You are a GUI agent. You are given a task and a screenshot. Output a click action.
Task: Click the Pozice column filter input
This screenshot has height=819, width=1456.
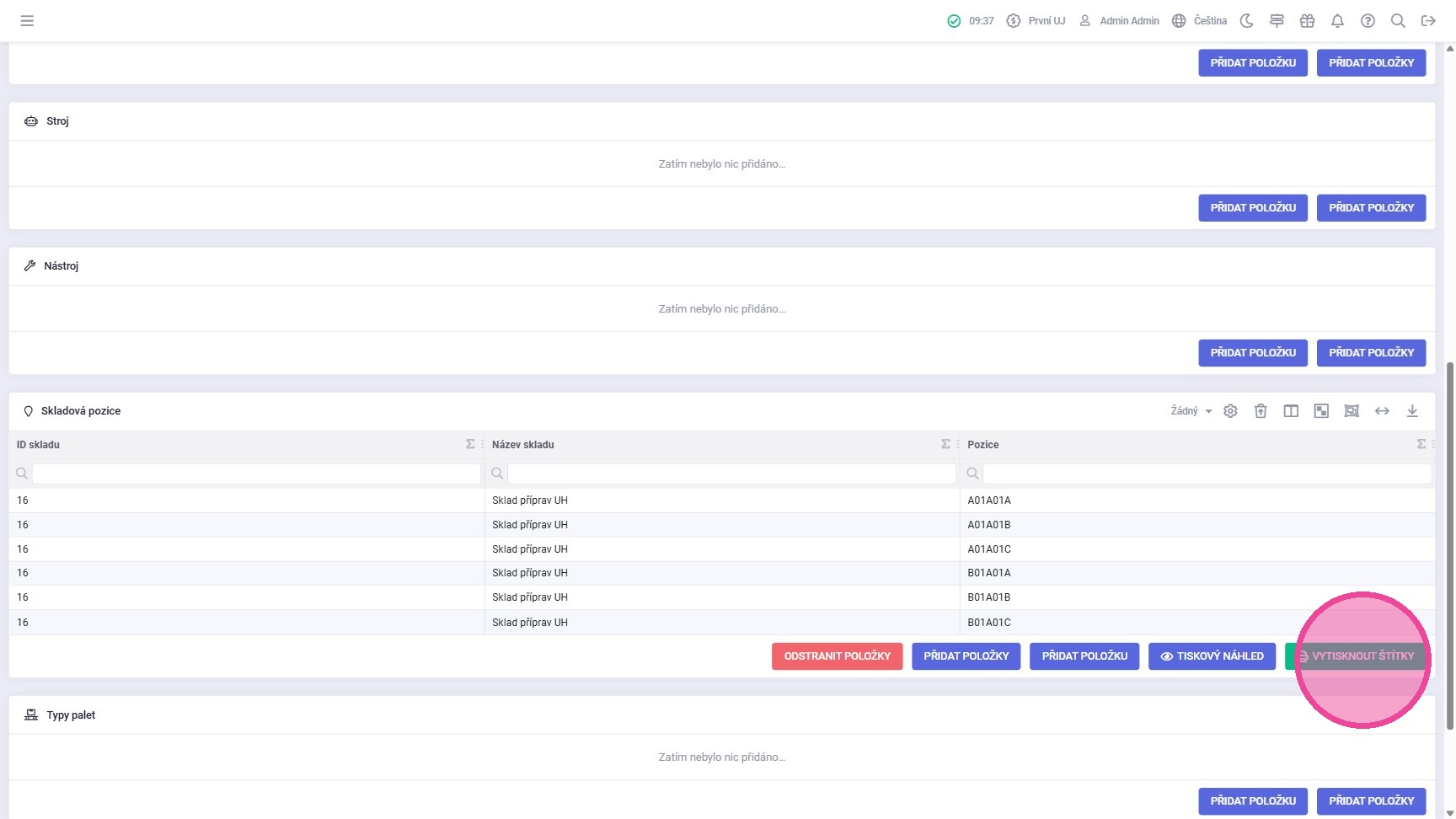click(1207, 474)
